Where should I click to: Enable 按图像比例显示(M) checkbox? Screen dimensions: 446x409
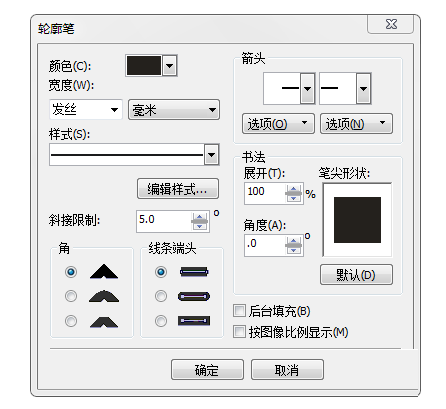pos(239,332)
